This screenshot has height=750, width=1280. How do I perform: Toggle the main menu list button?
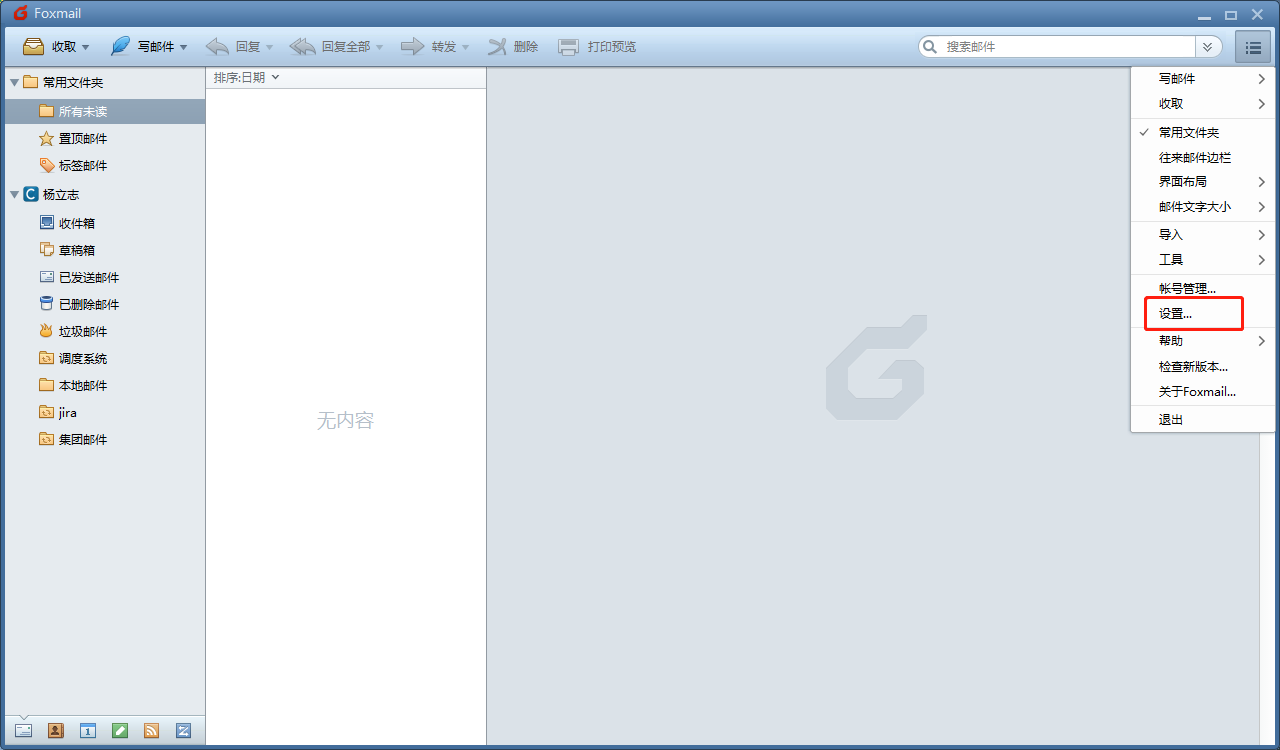click(1253, 46)
